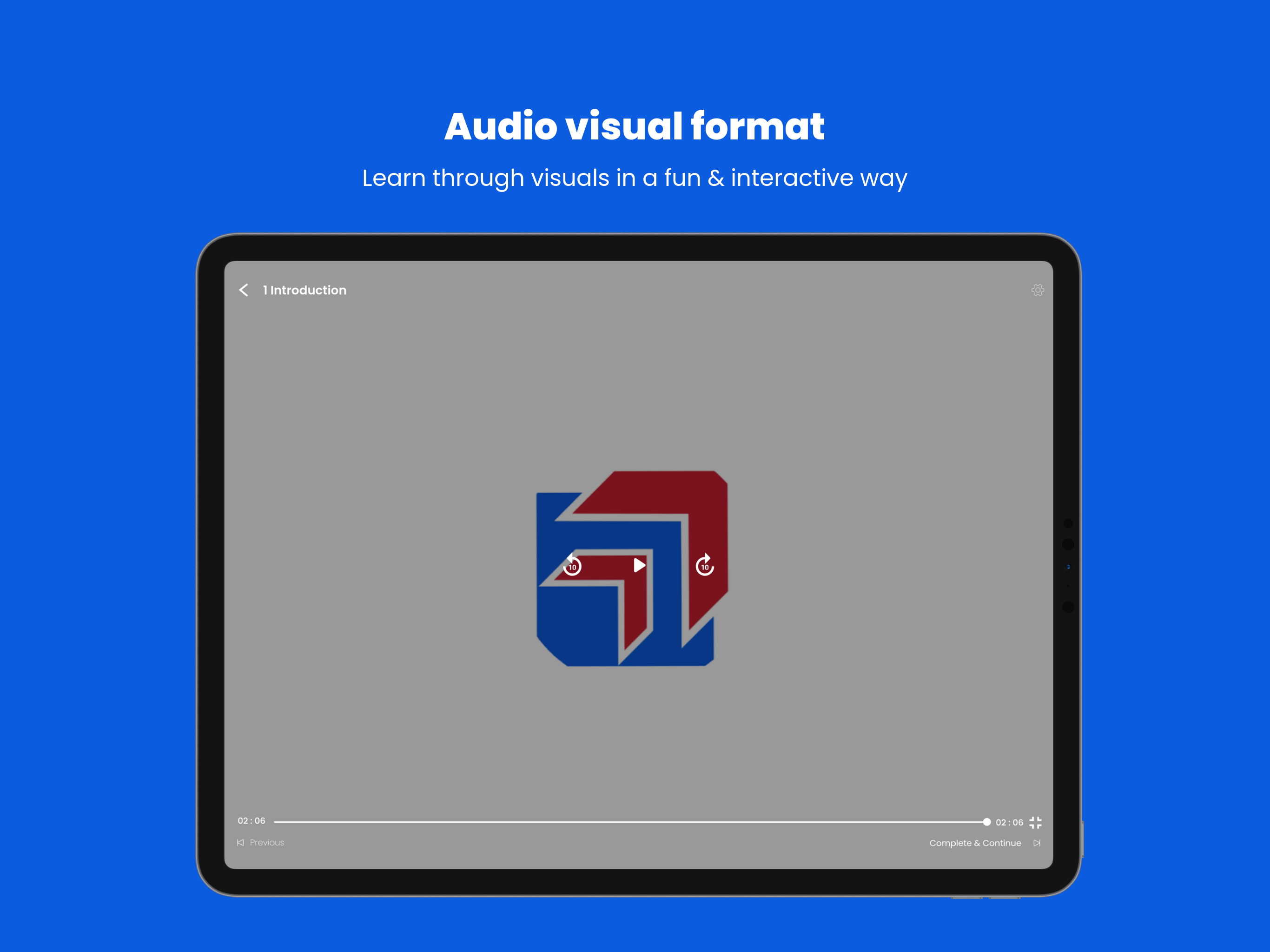Image resolution: width=1270 pixels, height=952 pixels.
Task: Rewind the video 10 seconds
Action: (x=572, y=565)
